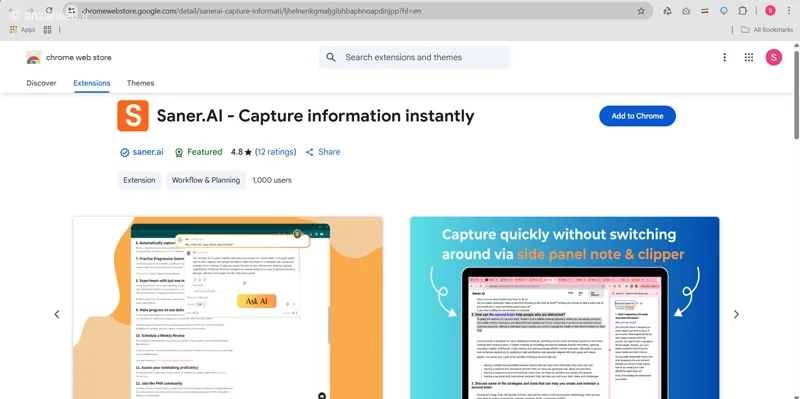This screenshot has width=800, height=399.
Task: Switch to the Themes tab
Action: [140, 83]
